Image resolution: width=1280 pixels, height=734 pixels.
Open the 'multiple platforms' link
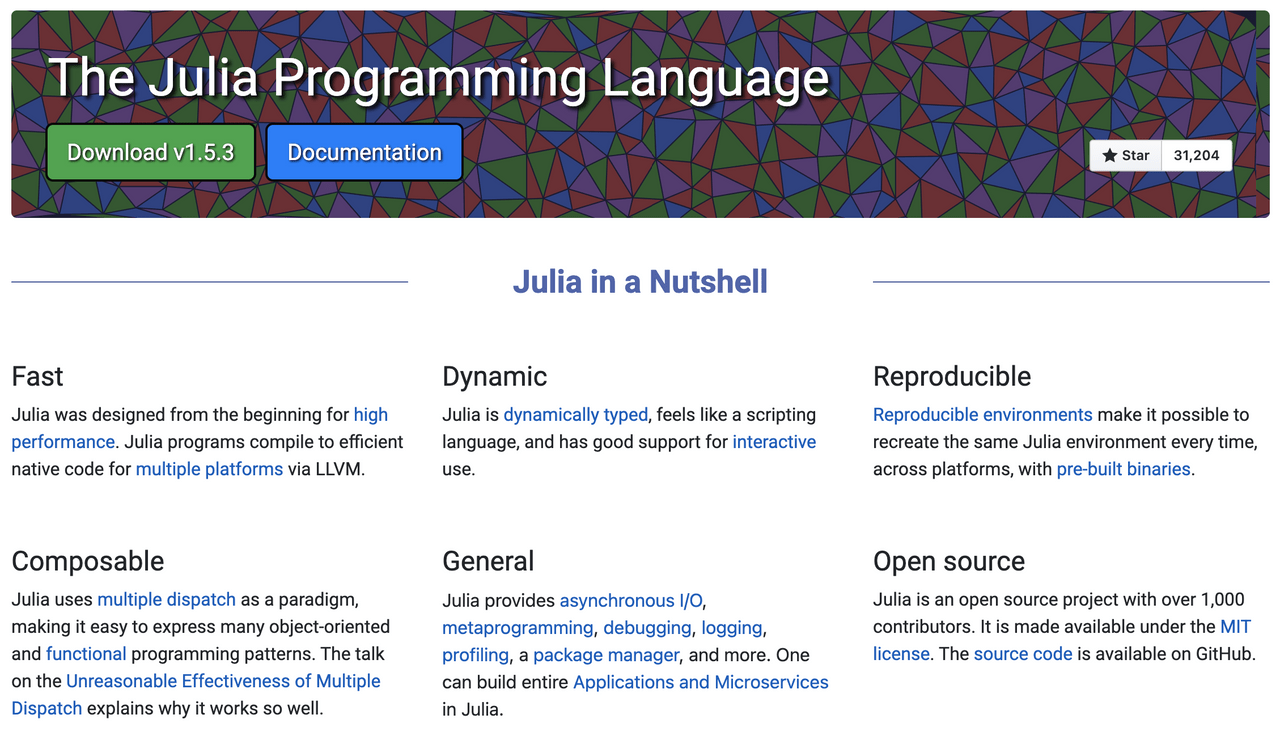point(209,468)
